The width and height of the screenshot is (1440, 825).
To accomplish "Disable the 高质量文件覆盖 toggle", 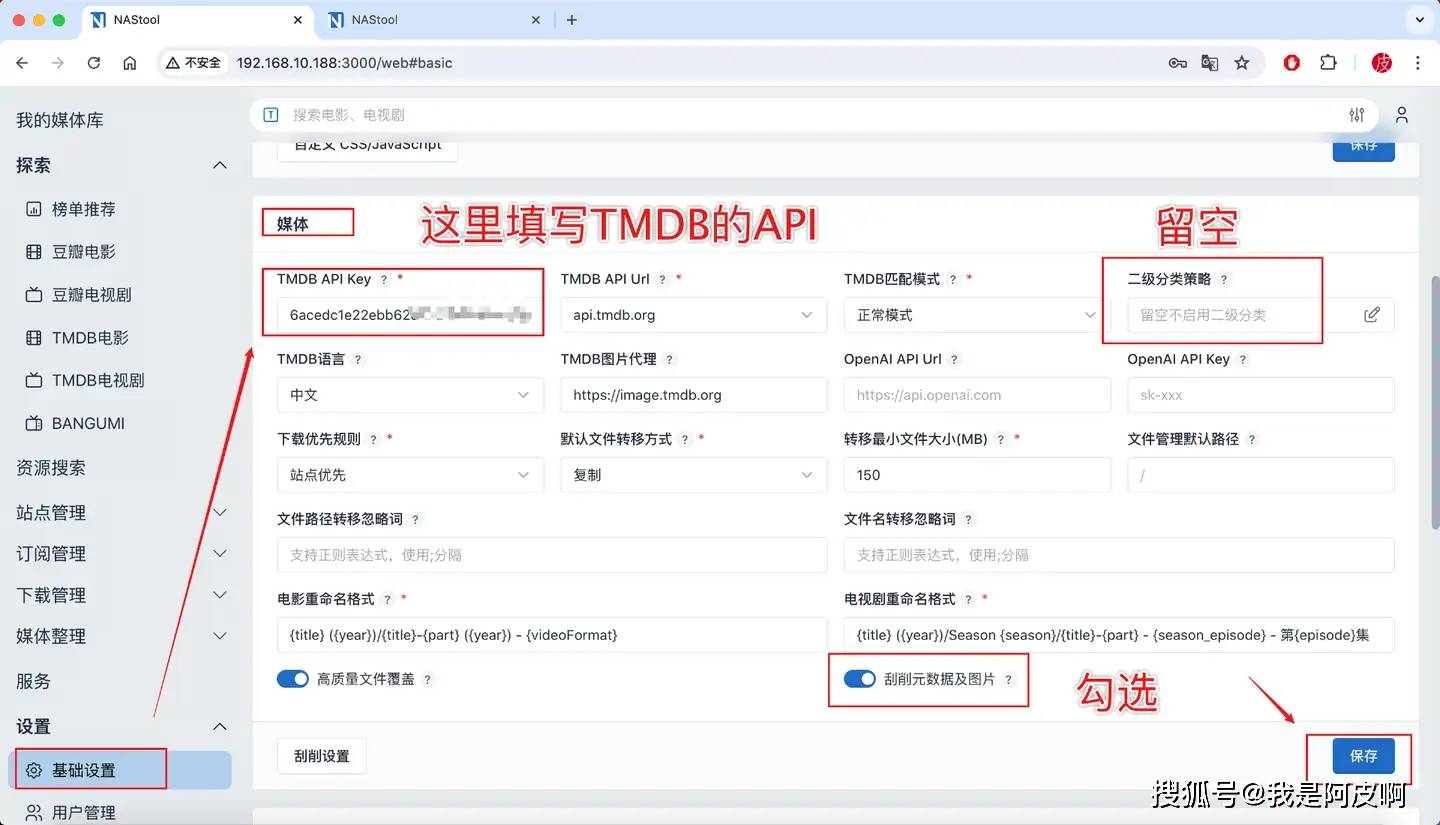I will [x=293, y=678].
